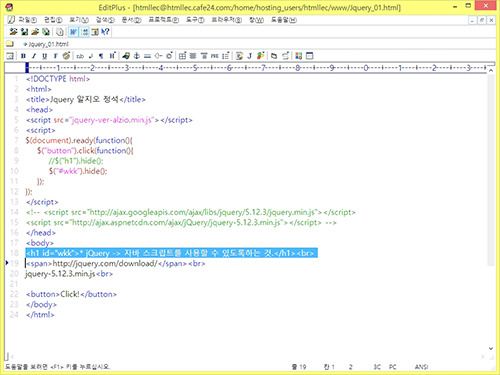
Task: Click the Bold (B) HTML toolbar icon
Action: (x=23, y=56)
